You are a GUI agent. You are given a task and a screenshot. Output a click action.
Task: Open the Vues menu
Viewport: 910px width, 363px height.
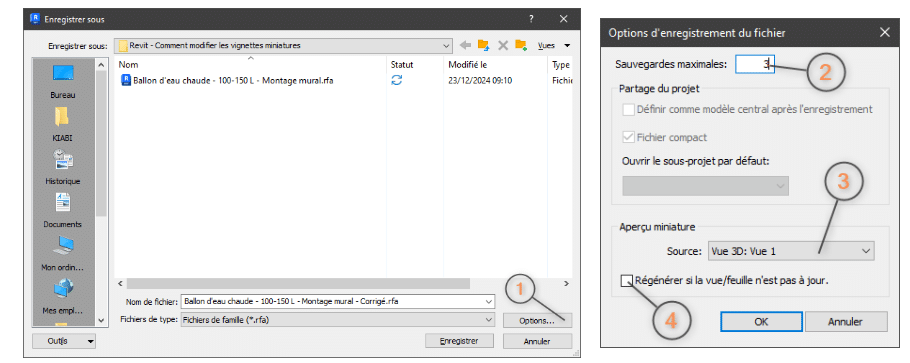(554, 45)
